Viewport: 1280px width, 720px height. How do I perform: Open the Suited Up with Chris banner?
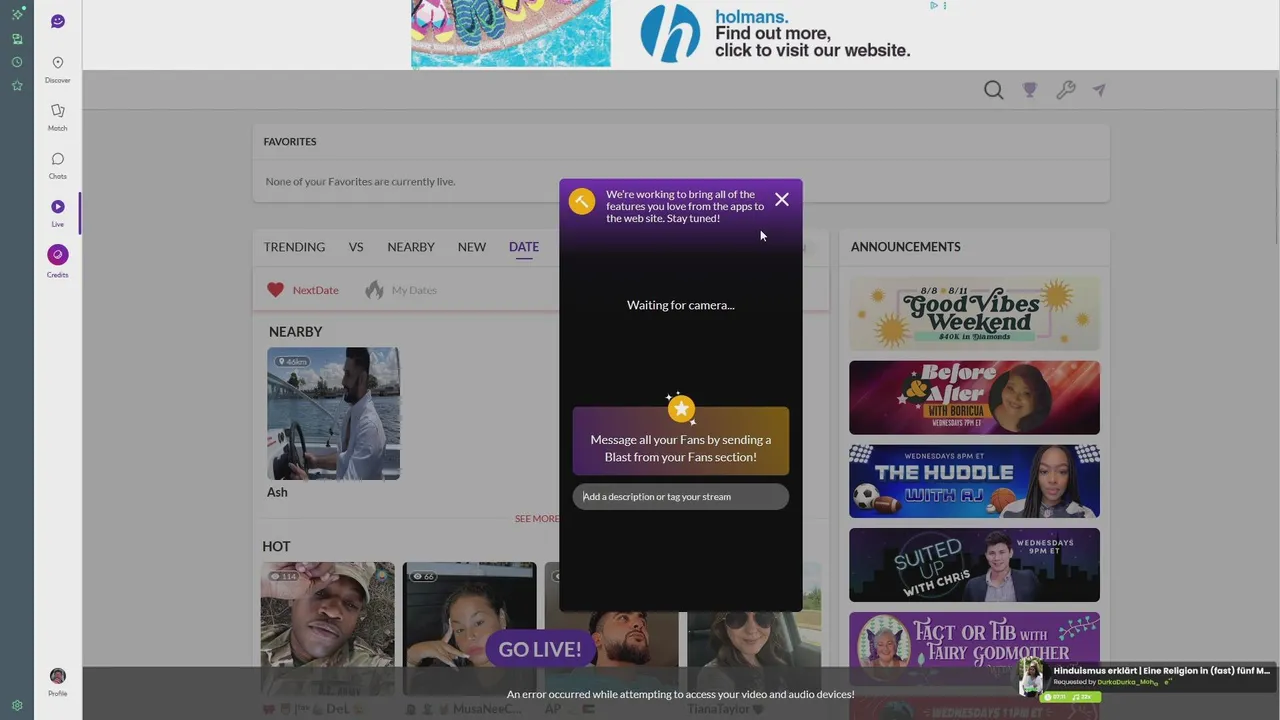point(974,565)
